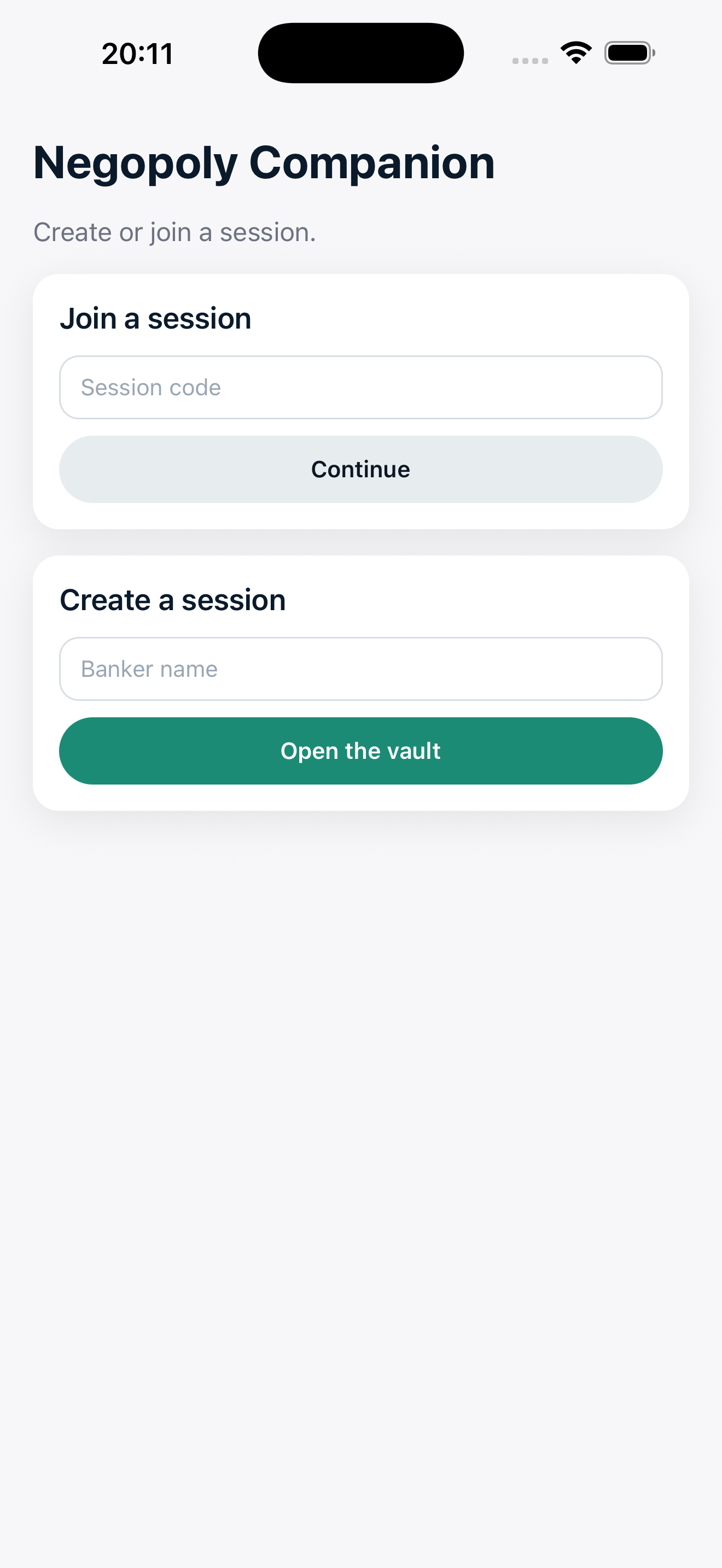
Task: Tap the cellular signal dots
Action: (x=529, y=60)
